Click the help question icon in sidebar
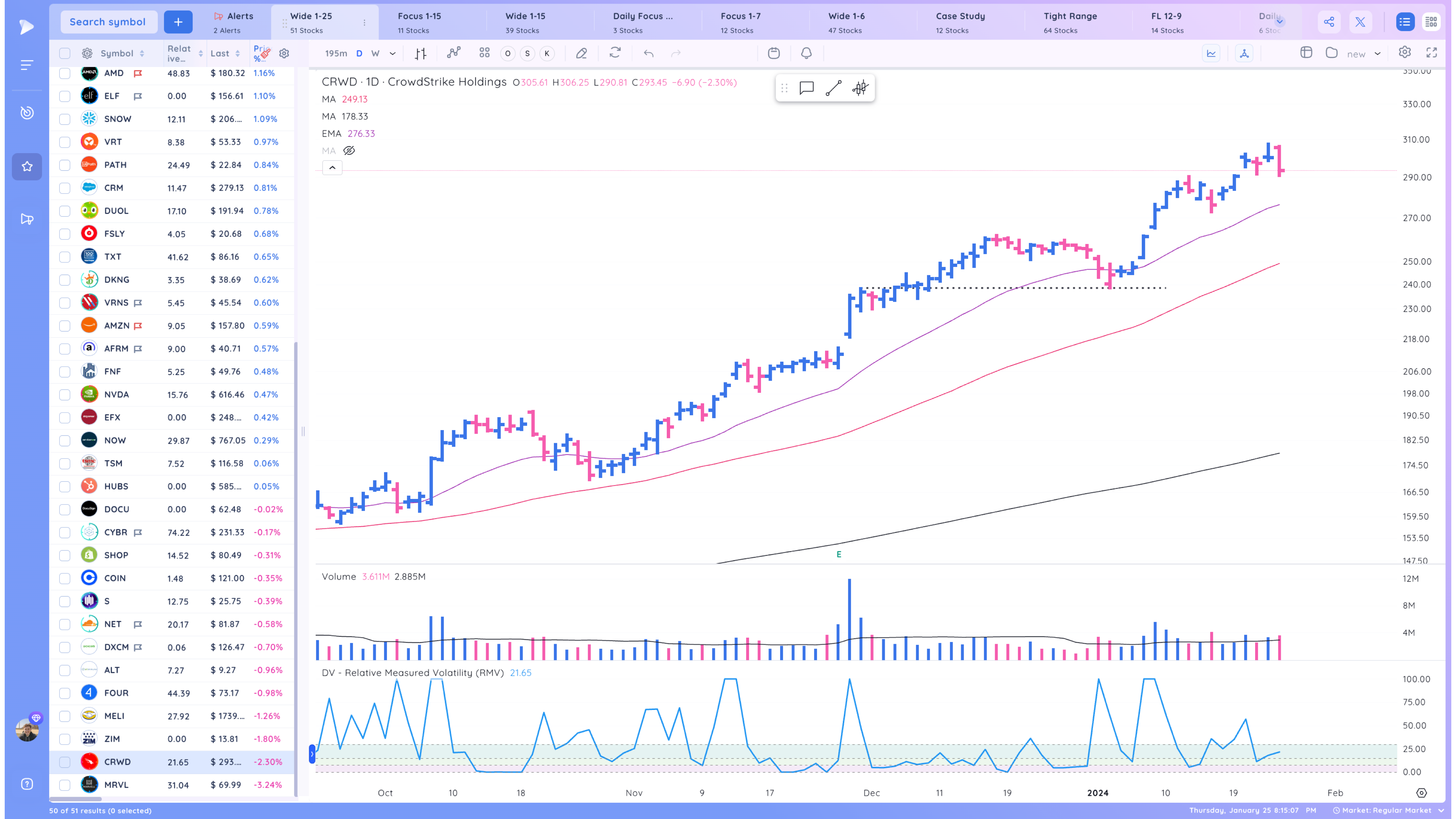 click(27, 784)
